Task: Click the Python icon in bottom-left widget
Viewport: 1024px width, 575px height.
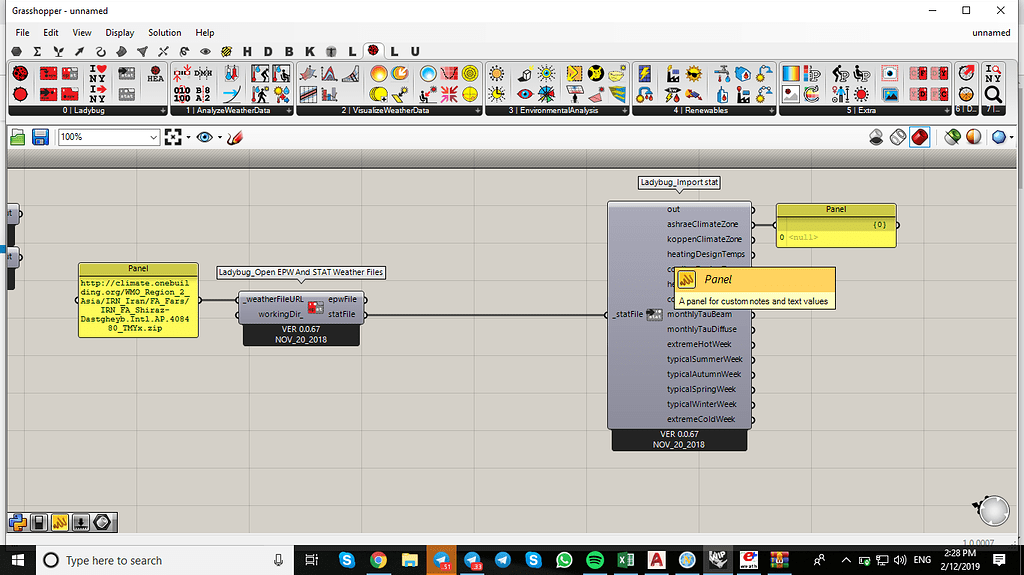Action: point(18,522)
